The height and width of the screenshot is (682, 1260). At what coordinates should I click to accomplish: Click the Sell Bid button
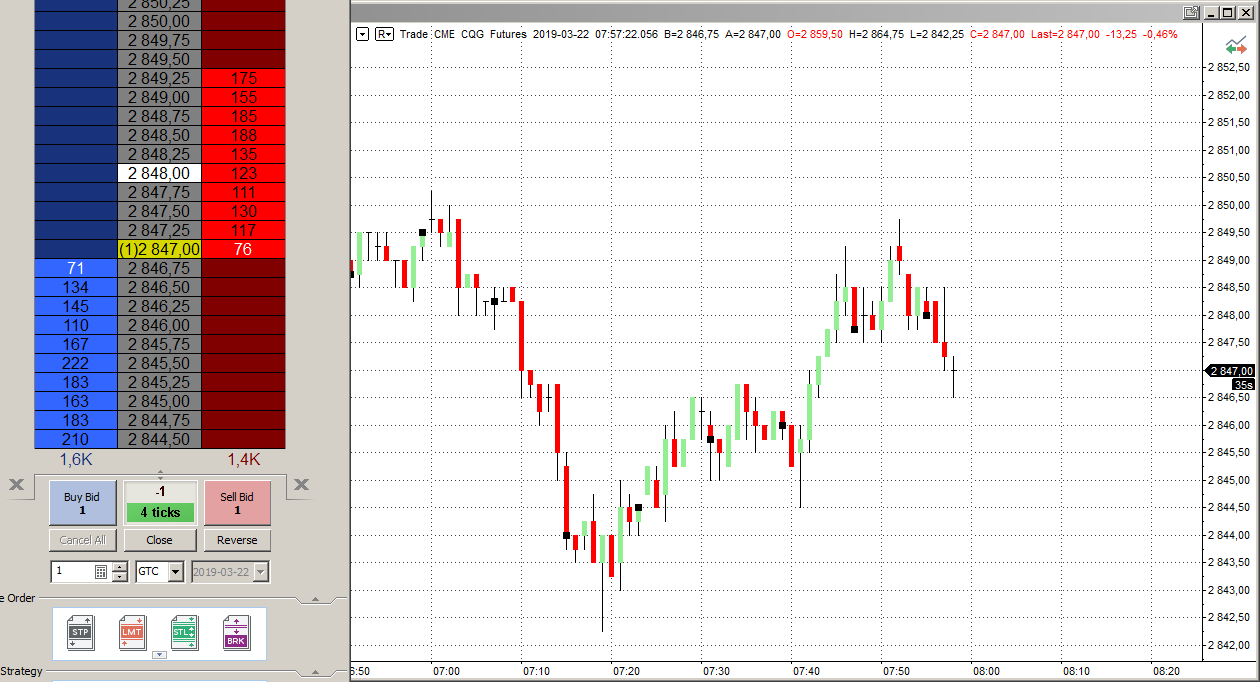tap(237, 503)
